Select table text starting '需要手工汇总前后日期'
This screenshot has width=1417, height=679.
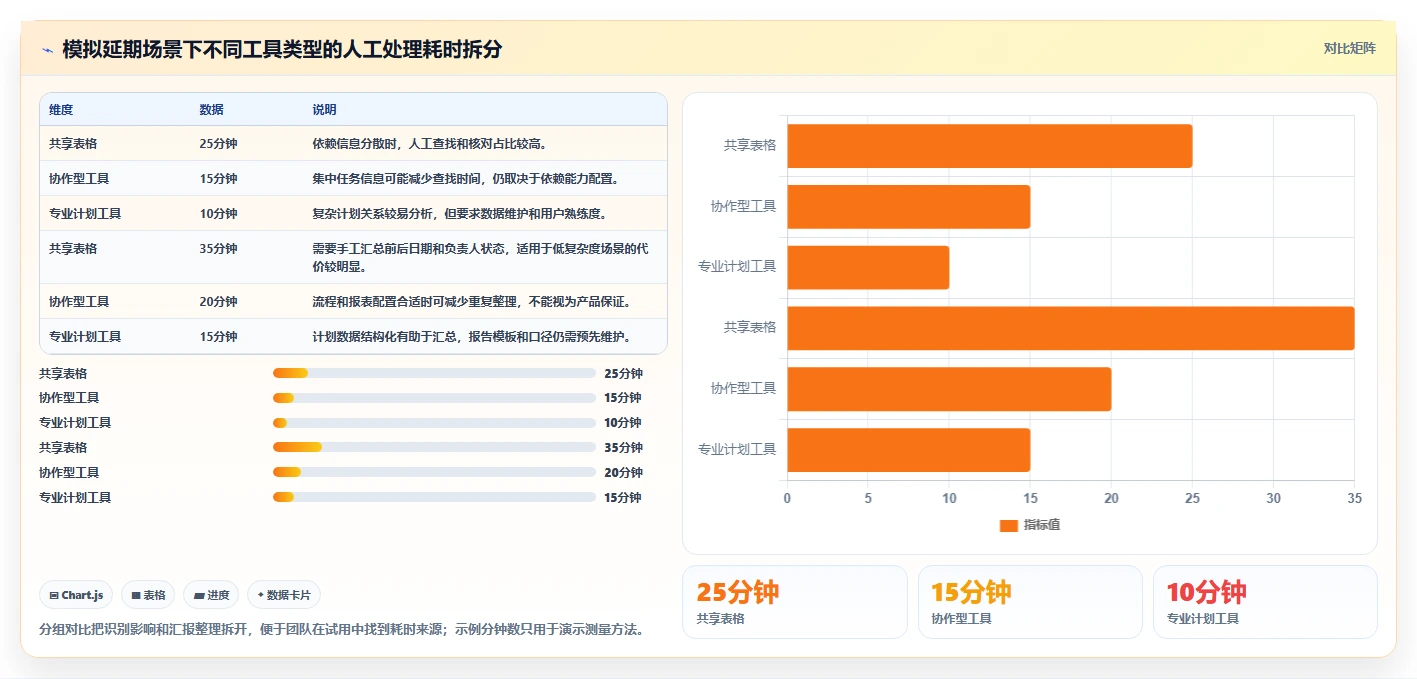point(480,257)
